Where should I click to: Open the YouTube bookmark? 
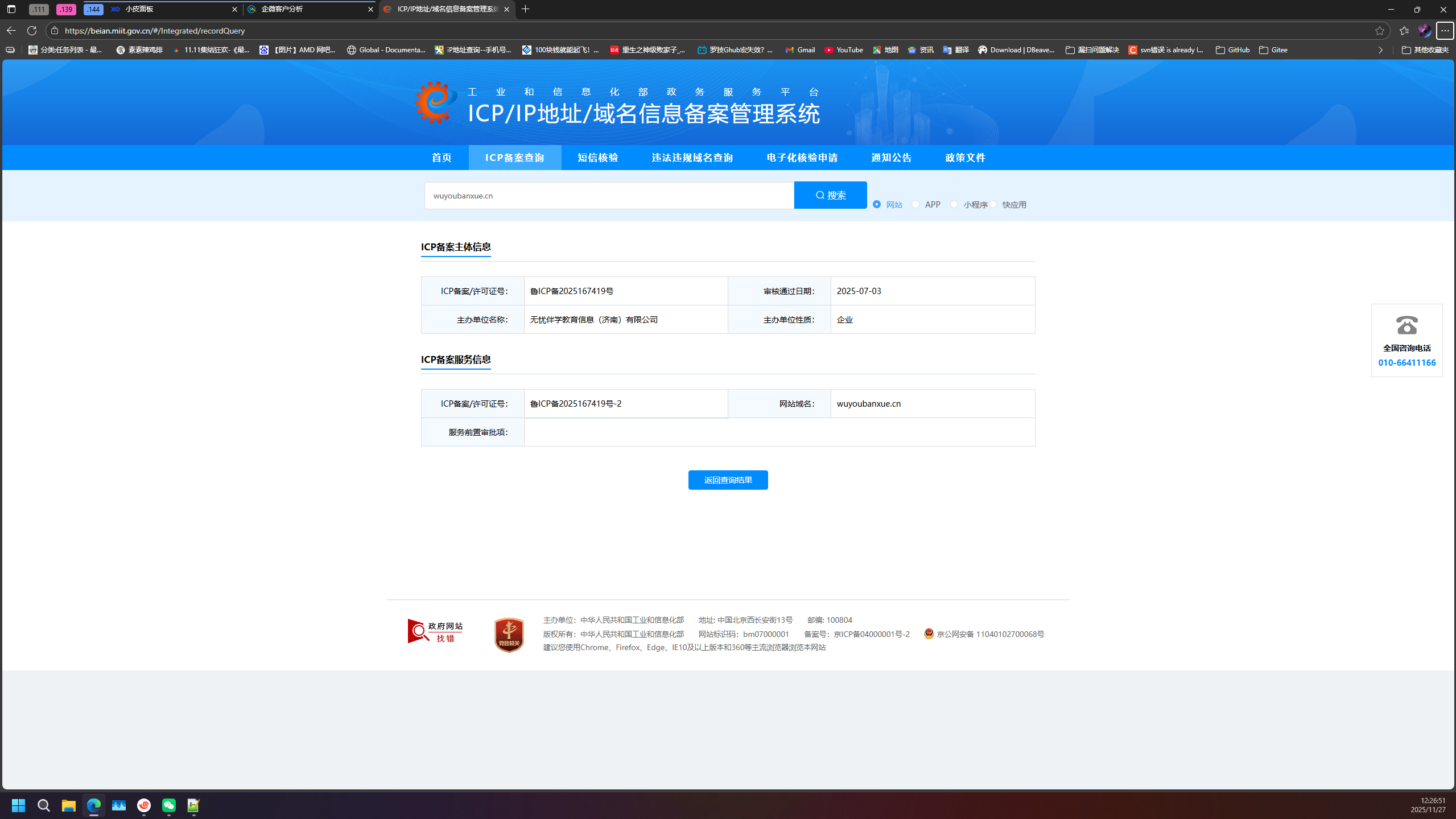point(844,50)
